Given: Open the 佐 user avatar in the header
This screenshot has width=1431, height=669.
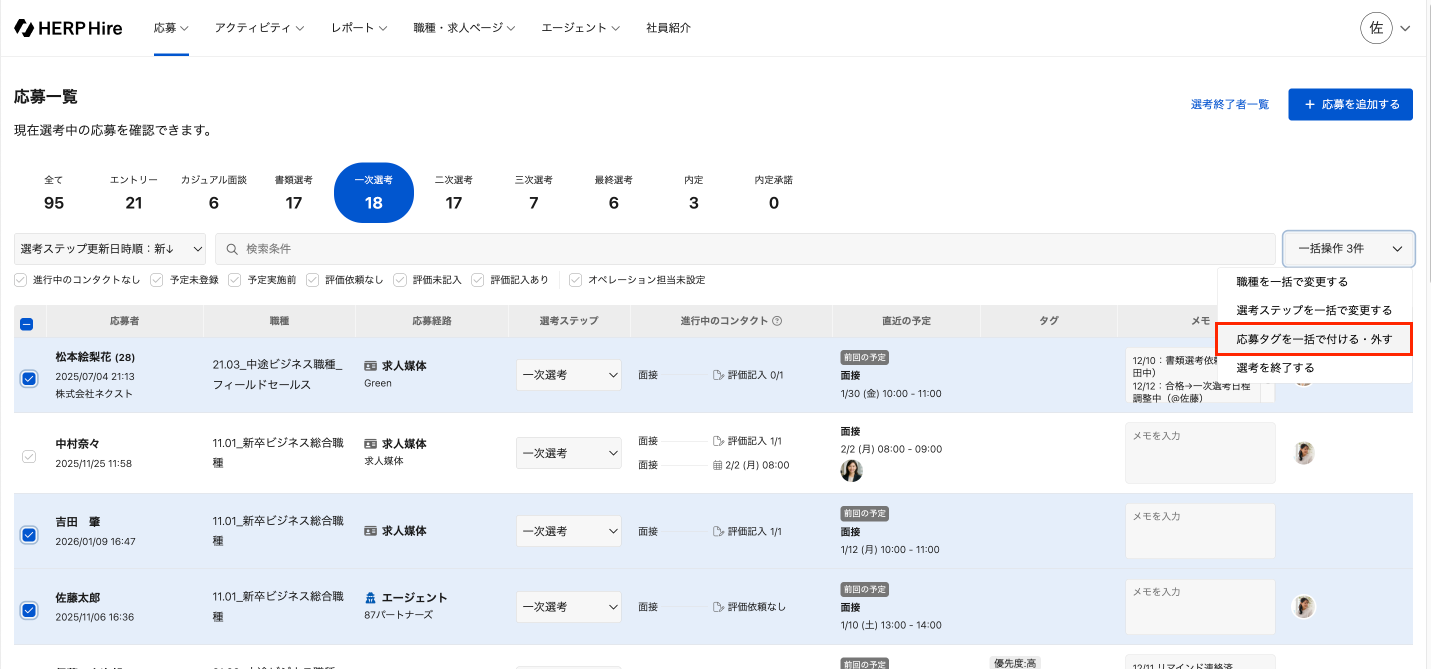Looking at the screenshot, I should coord(1376,28).
